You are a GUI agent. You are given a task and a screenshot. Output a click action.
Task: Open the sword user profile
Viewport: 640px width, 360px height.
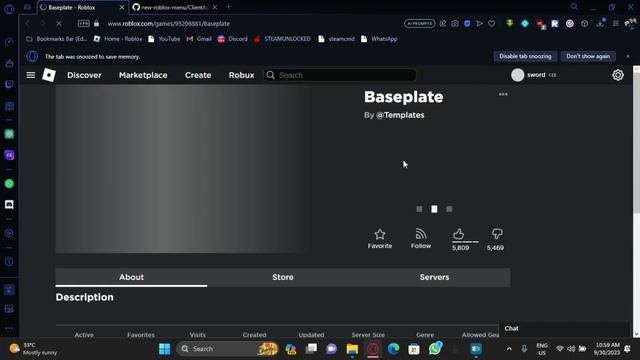click(533, 75)
